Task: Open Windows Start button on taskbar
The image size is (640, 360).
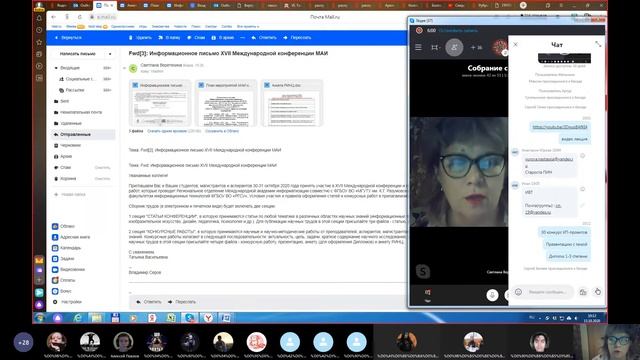Action: [40, 318]
